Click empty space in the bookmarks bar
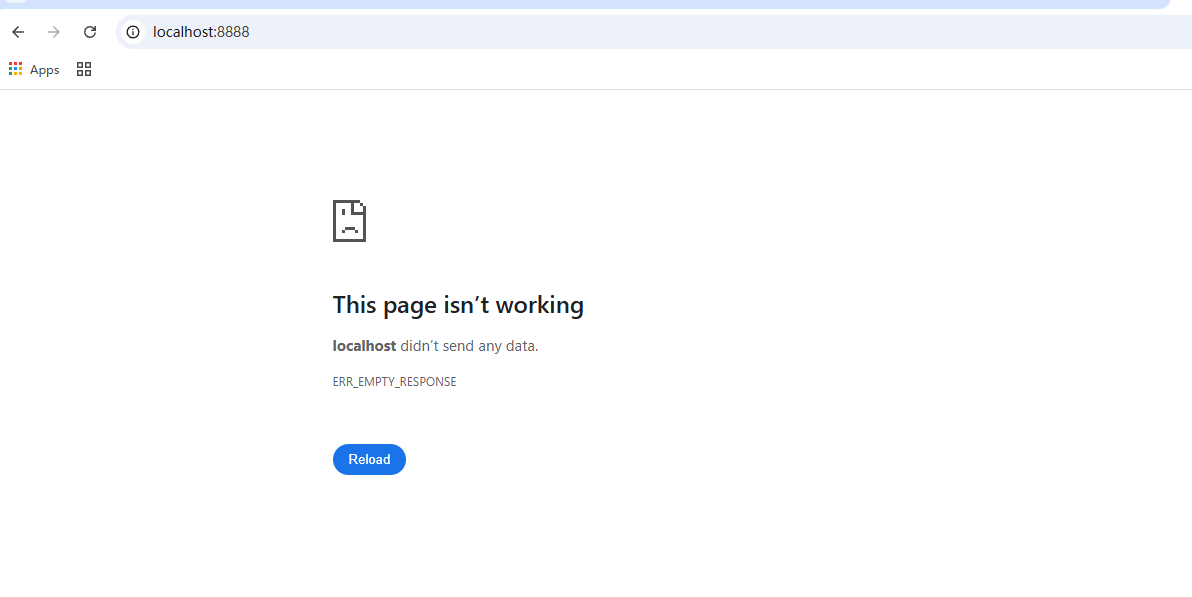 click(x=600, y=69)
